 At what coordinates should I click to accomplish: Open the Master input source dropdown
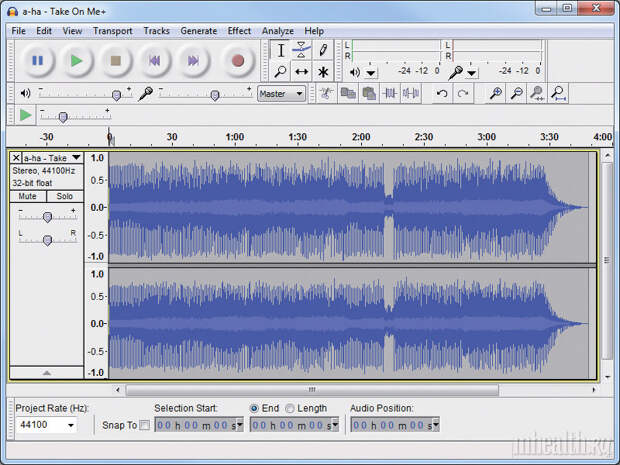tap(281, 94)
